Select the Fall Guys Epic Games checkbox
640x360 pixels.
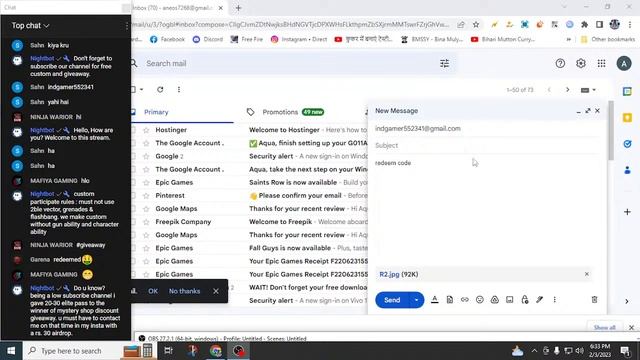[x=133, y=248]
